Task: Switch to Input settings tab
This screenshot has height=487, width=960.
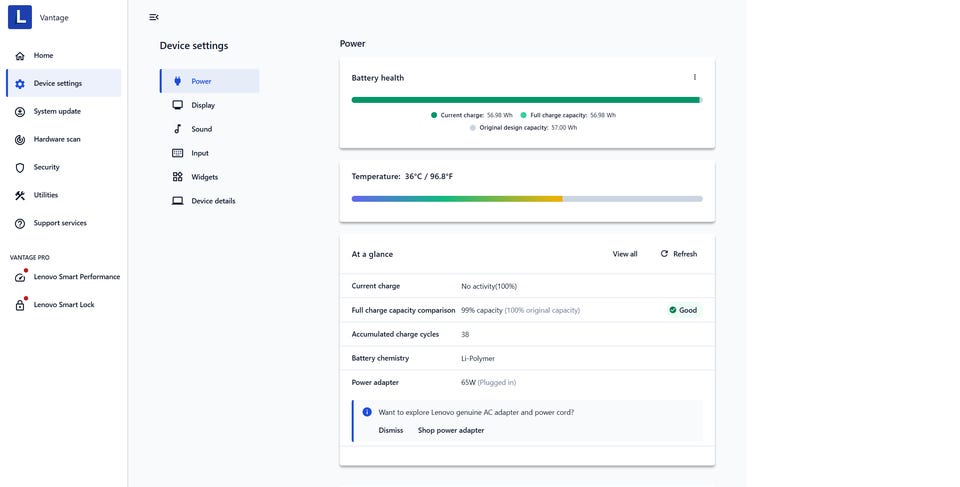Action: pos(209,153)
